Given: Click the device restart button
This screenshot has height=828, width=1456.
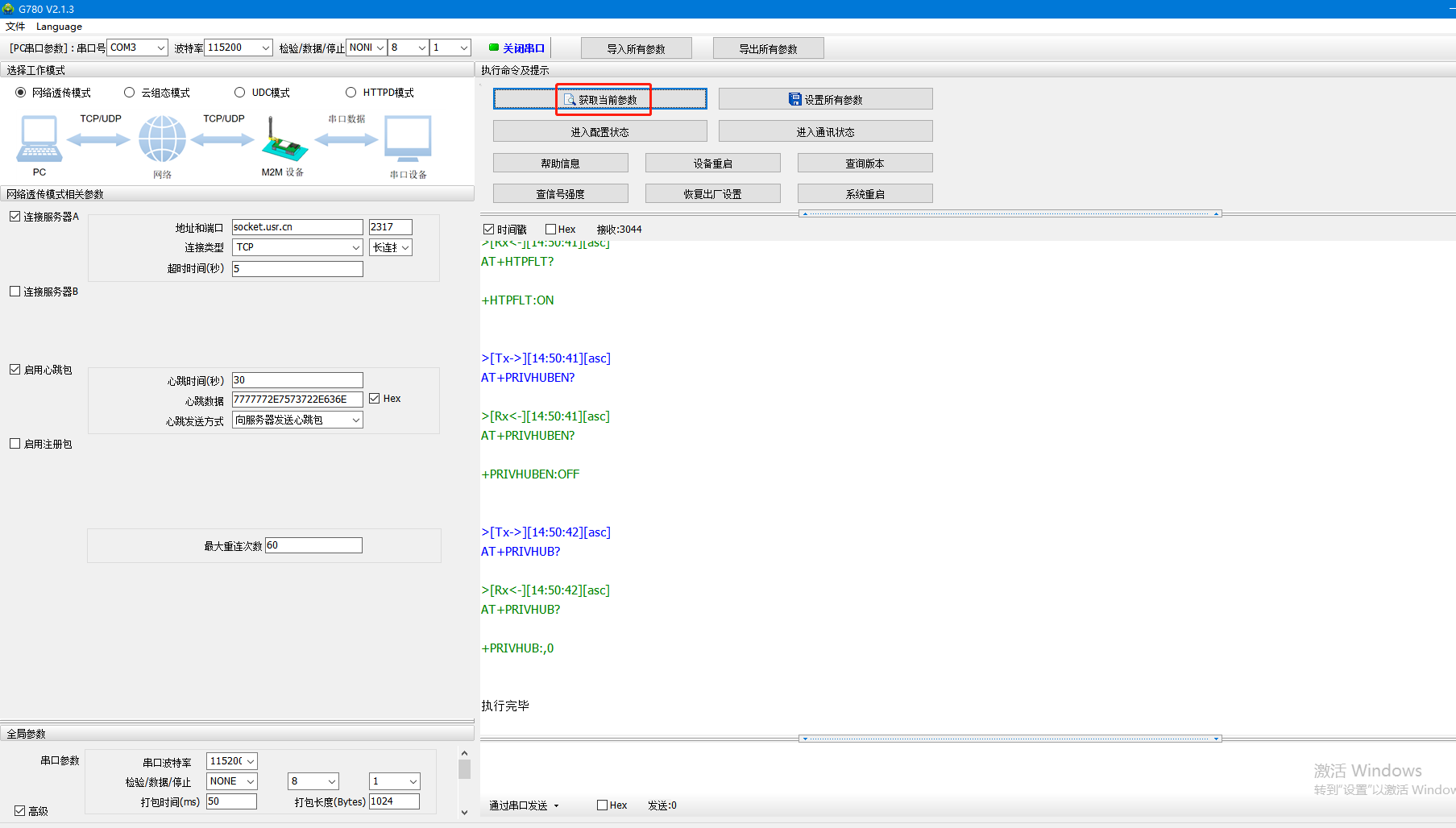Looking at the screenshot, I should [x=712, y=164].
